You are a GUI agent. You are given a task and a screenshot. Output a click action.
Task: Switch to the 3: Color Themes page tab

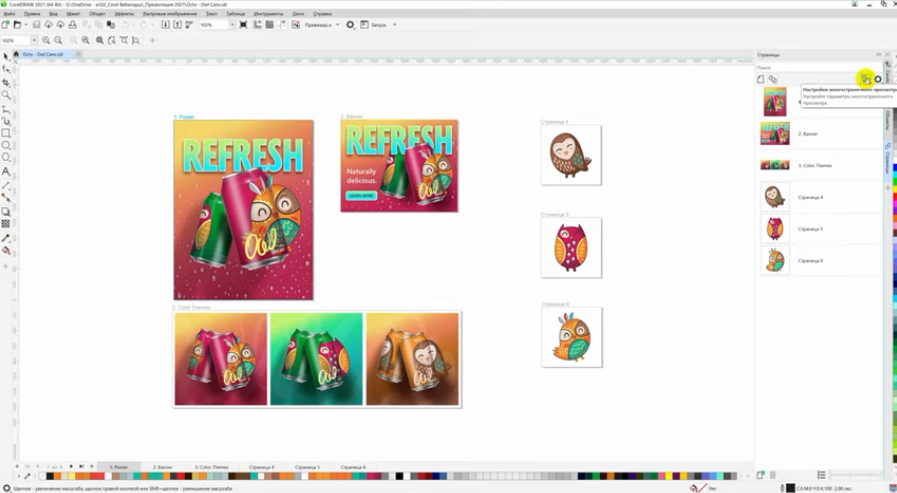tap(212, 467)
